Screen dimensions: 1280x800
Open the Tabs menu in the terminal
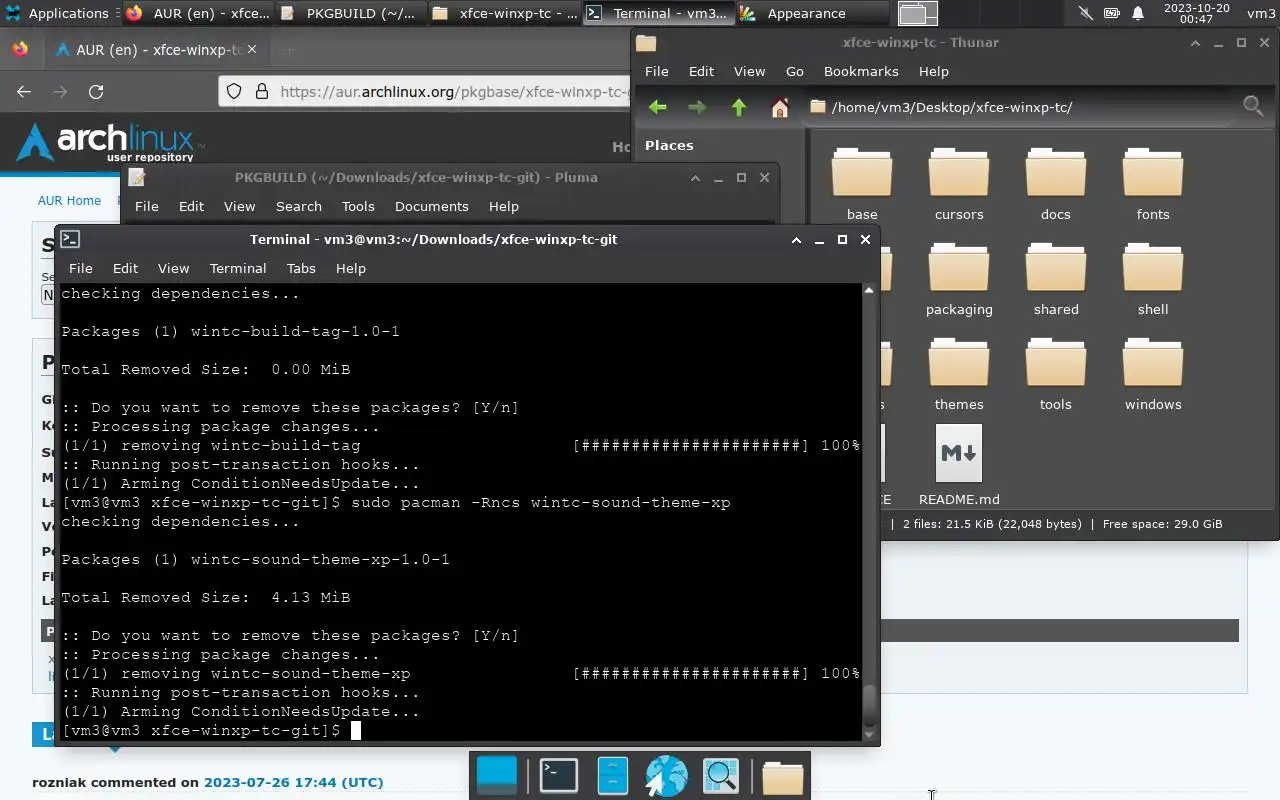coord(301,268)
